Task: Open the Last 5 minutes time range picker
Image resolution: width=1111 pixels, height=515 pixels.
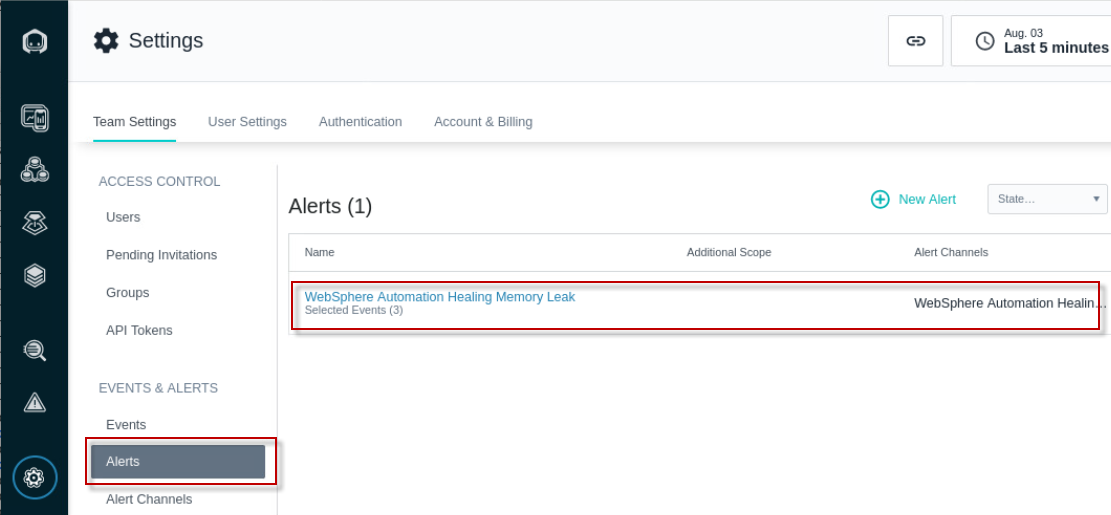Action: click(1031, 41)
